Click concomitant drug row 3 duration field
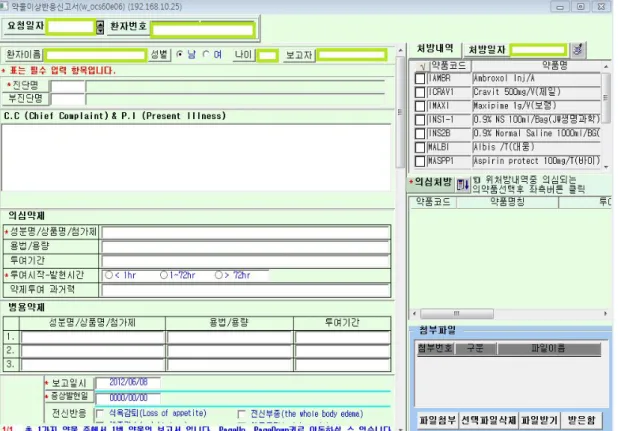This screenshot has width=618, height=431. pos(343,364)
